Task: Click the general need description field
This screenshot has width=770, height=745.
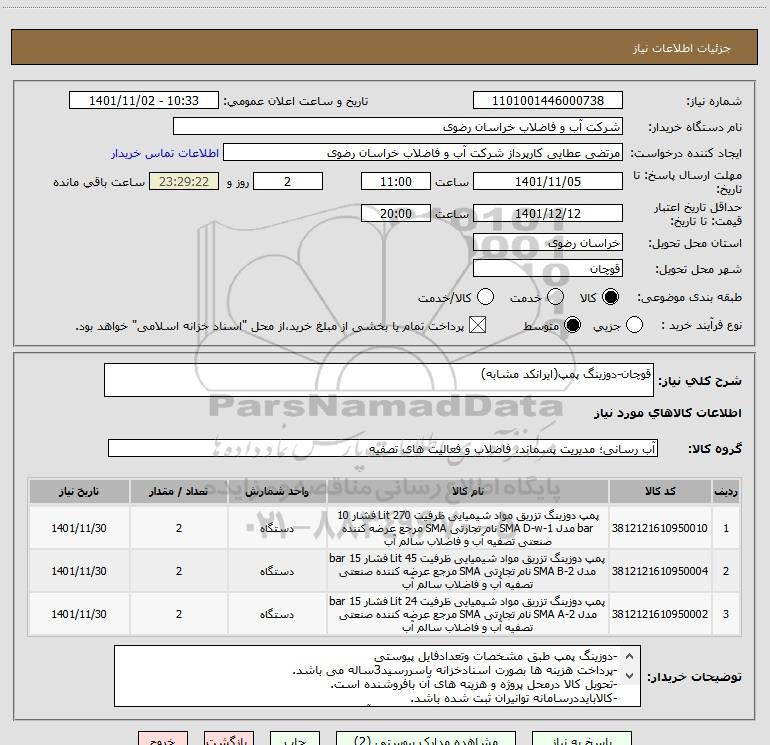Action: point(379,380)
